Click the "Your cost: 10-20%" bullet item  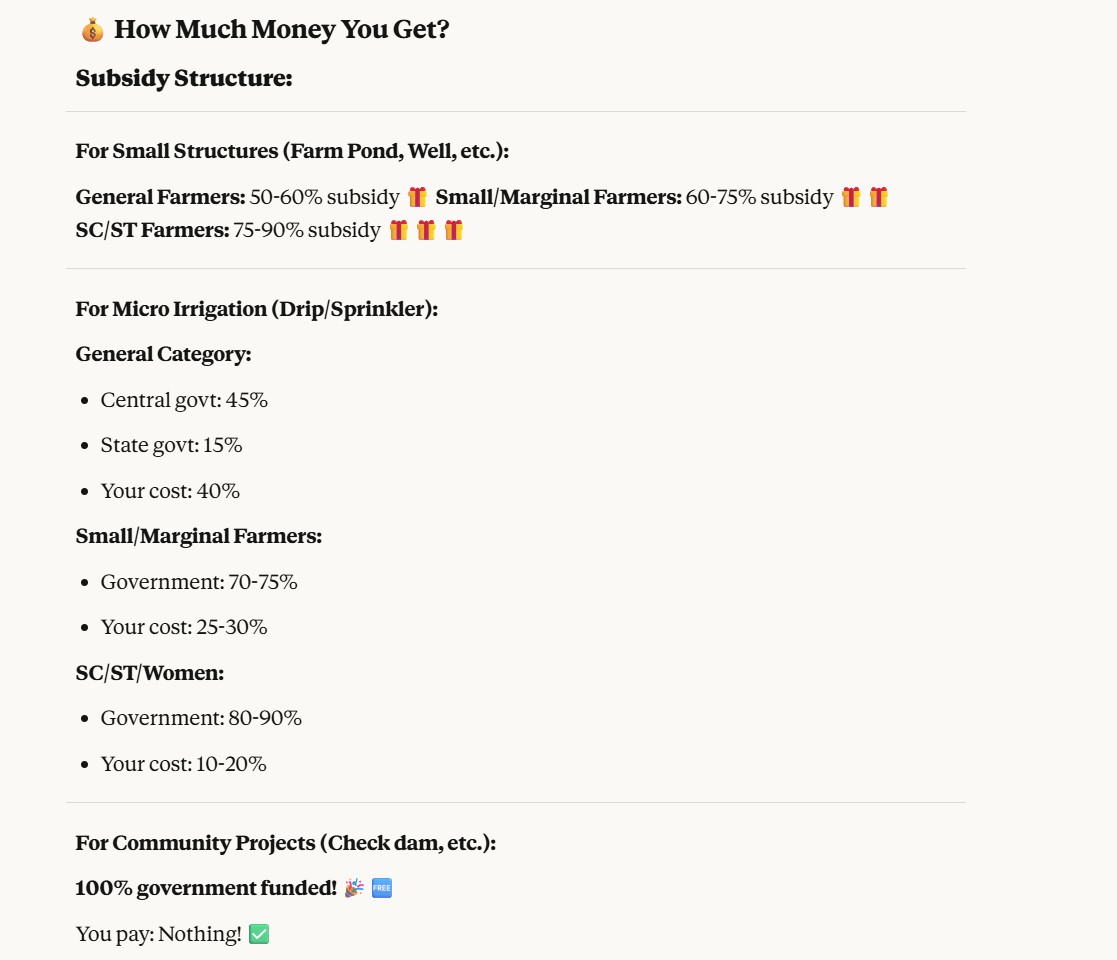point(183,764)
